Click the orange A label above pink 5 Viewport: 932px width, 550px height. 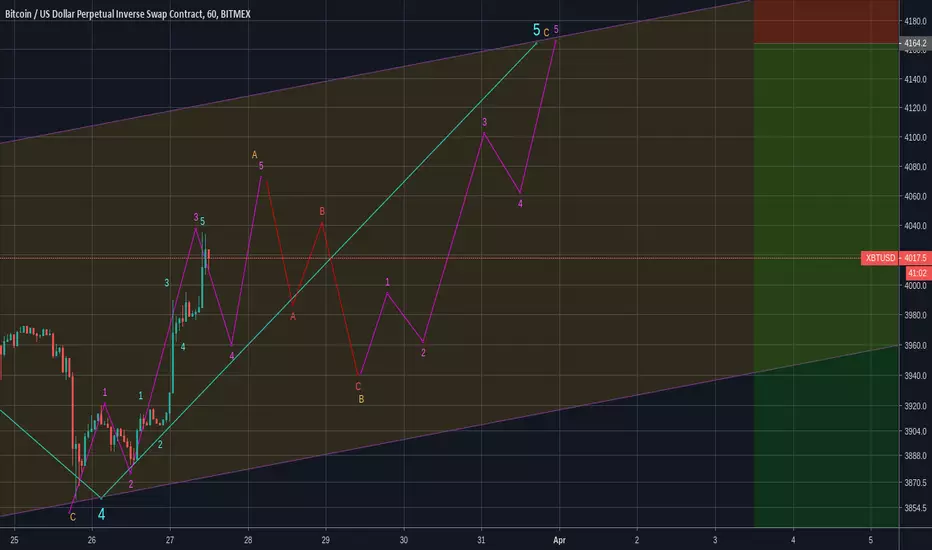coord(254,155)
